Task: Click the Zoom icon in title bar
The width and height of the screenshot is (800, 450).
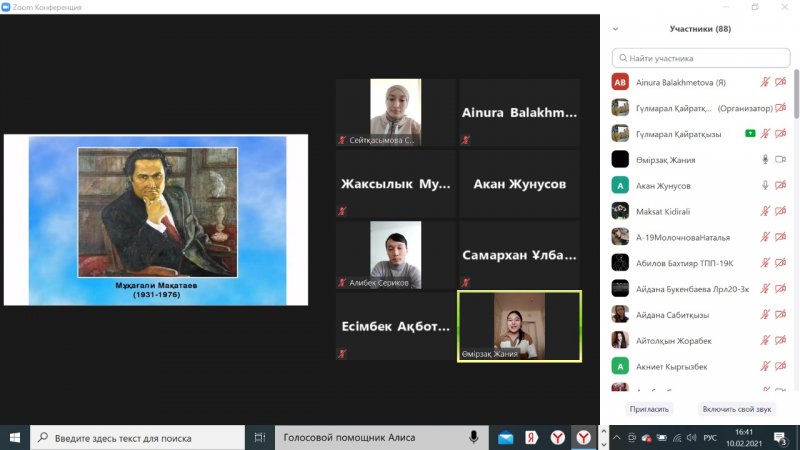Action: pyautogui.click(x=6, y=7)
